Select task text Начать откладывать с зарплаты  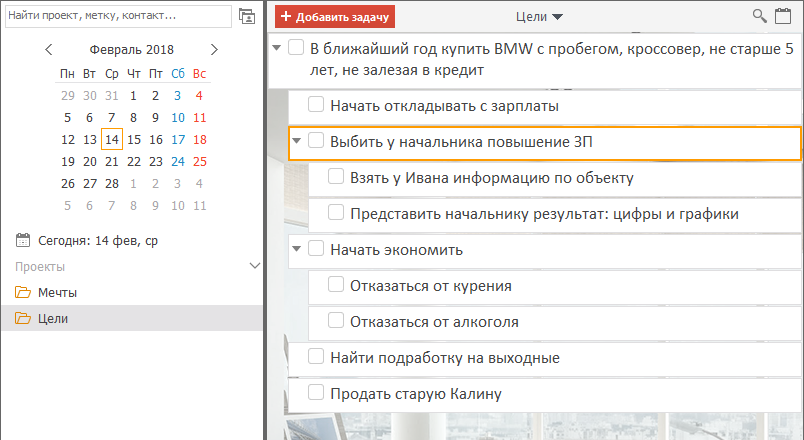click(445, 106)
